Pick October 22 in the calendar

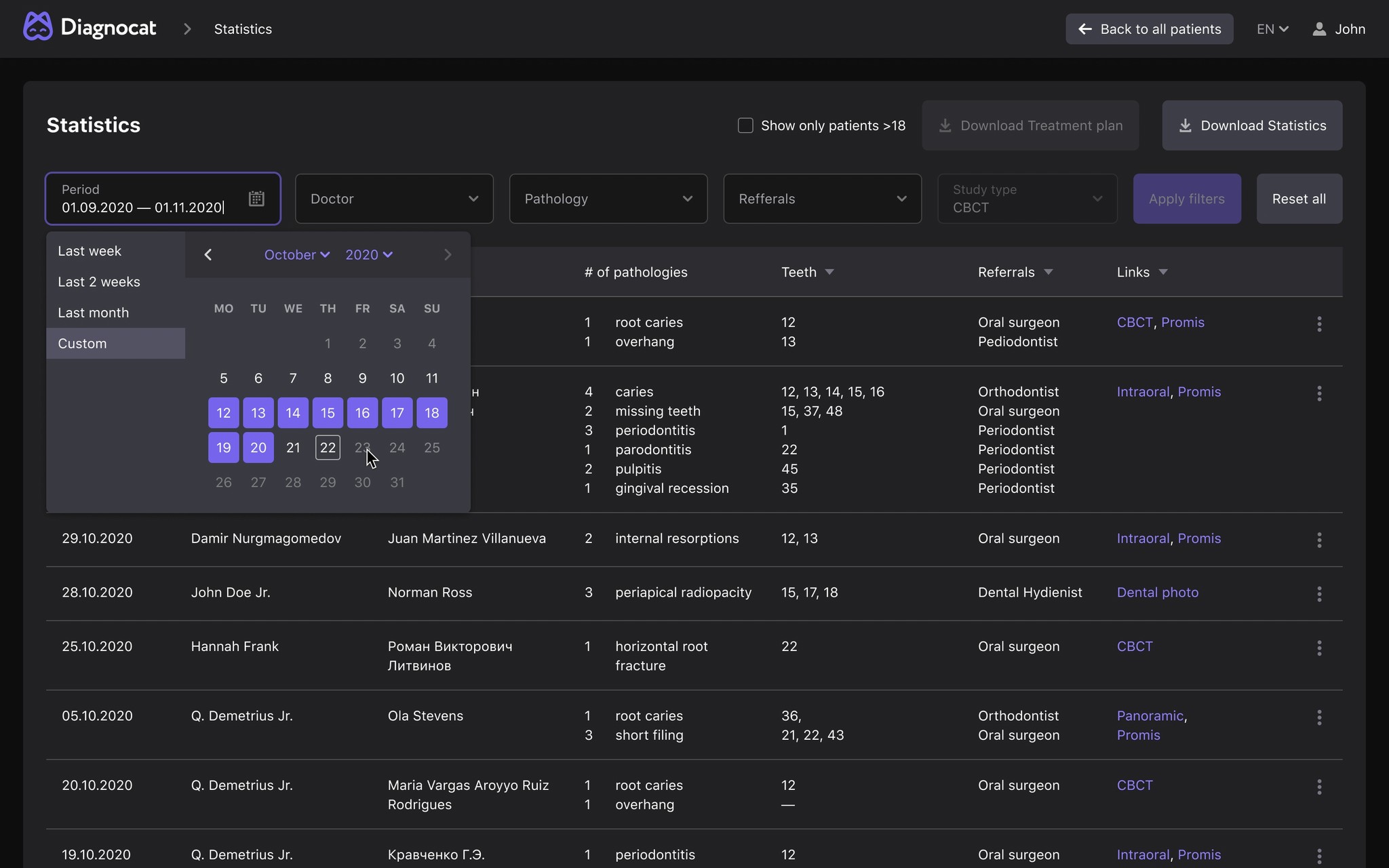coord(328,448)
